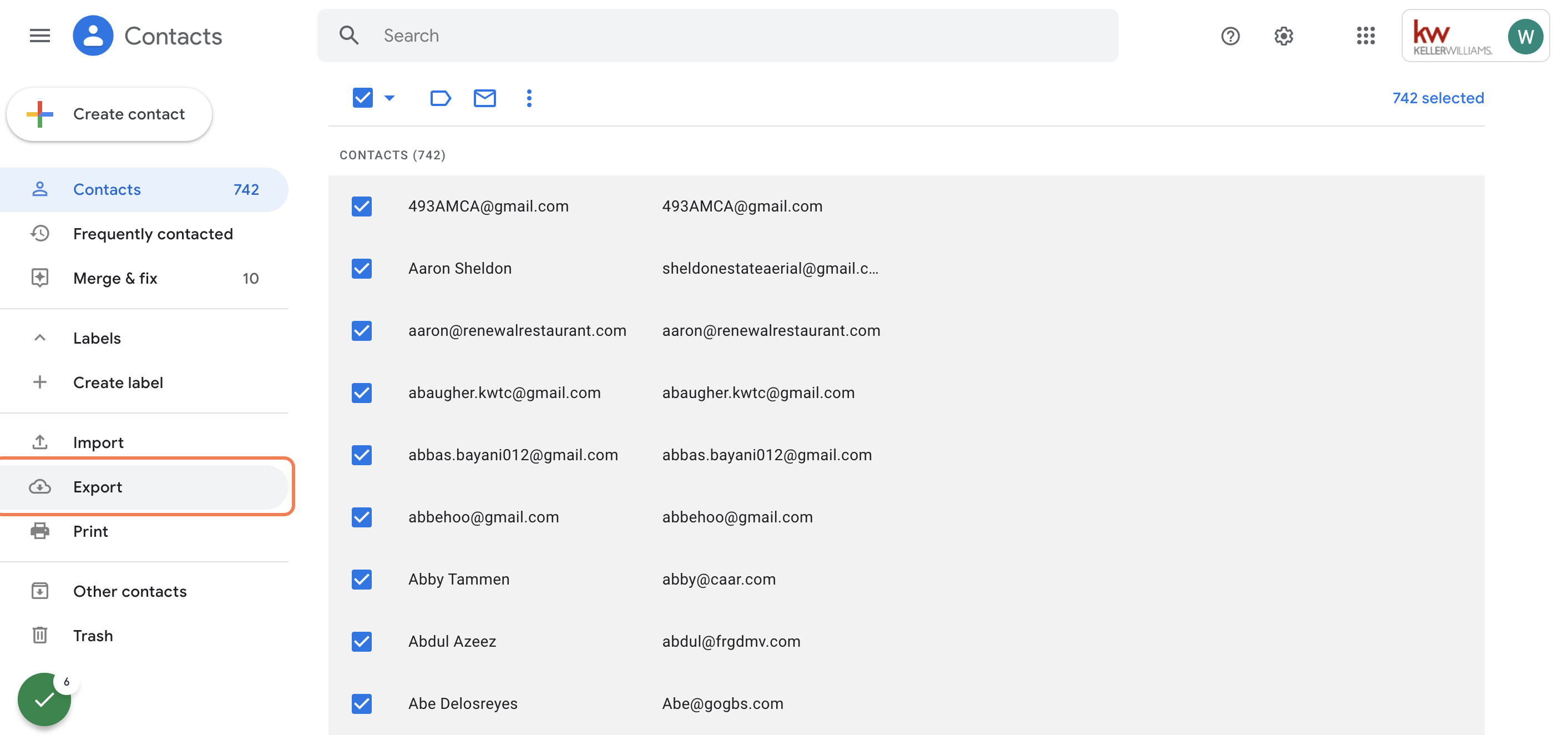Click the abbehoo@gmail.com contact name
Screen dimensions: 1568x735
tap(483, 517)
